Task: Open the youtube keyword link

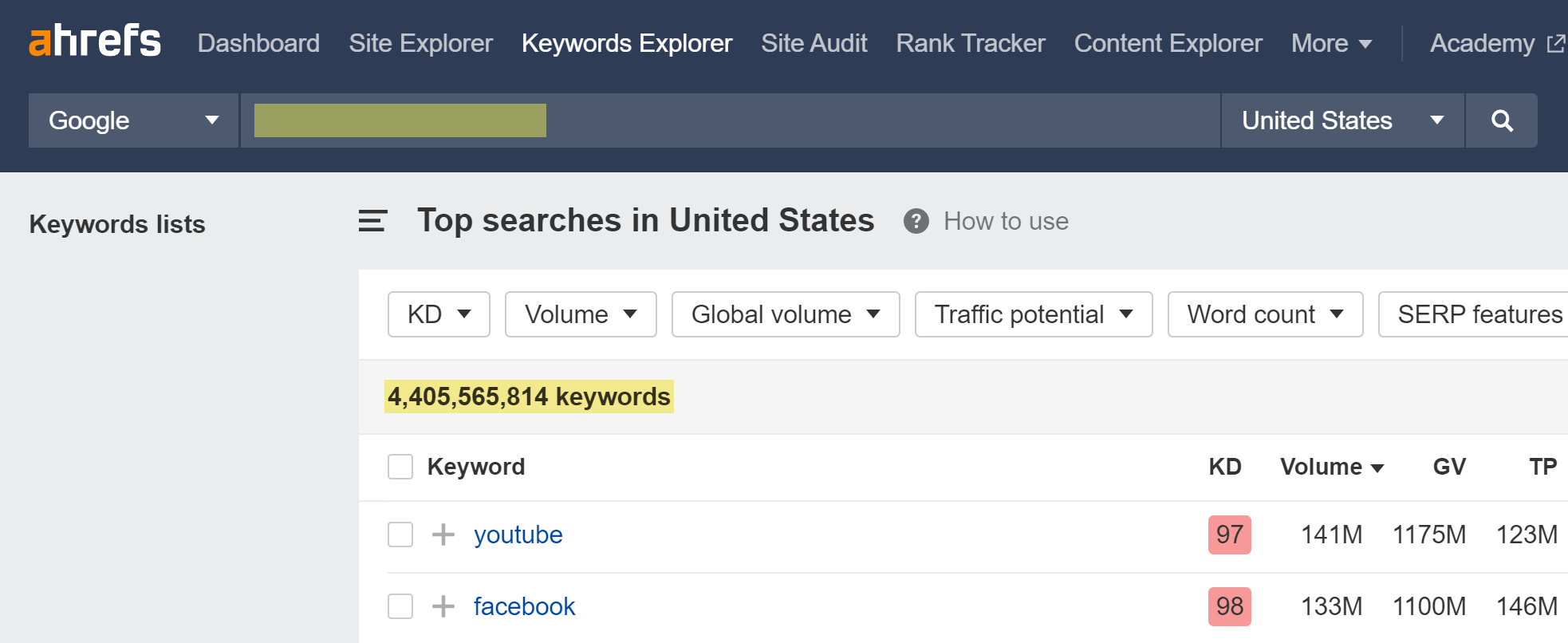Action: pyautogui.click(x=518, y=535)
